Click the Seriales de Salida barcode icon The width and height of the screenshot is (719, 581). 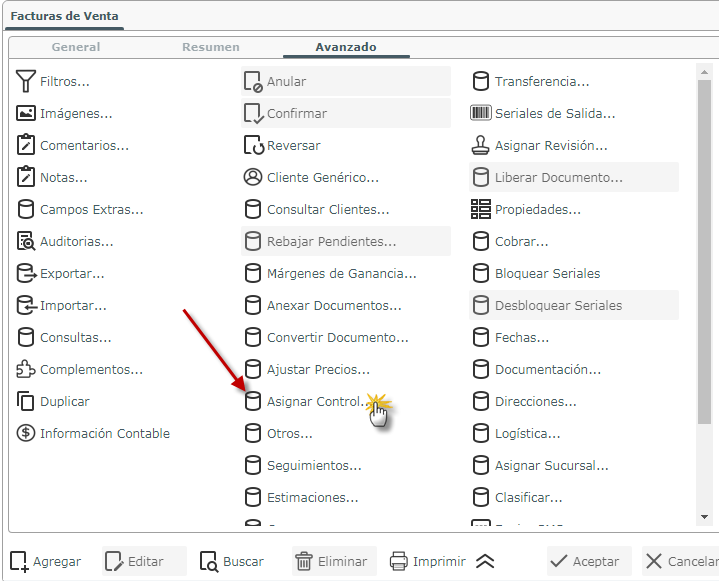tap(481, 113)
